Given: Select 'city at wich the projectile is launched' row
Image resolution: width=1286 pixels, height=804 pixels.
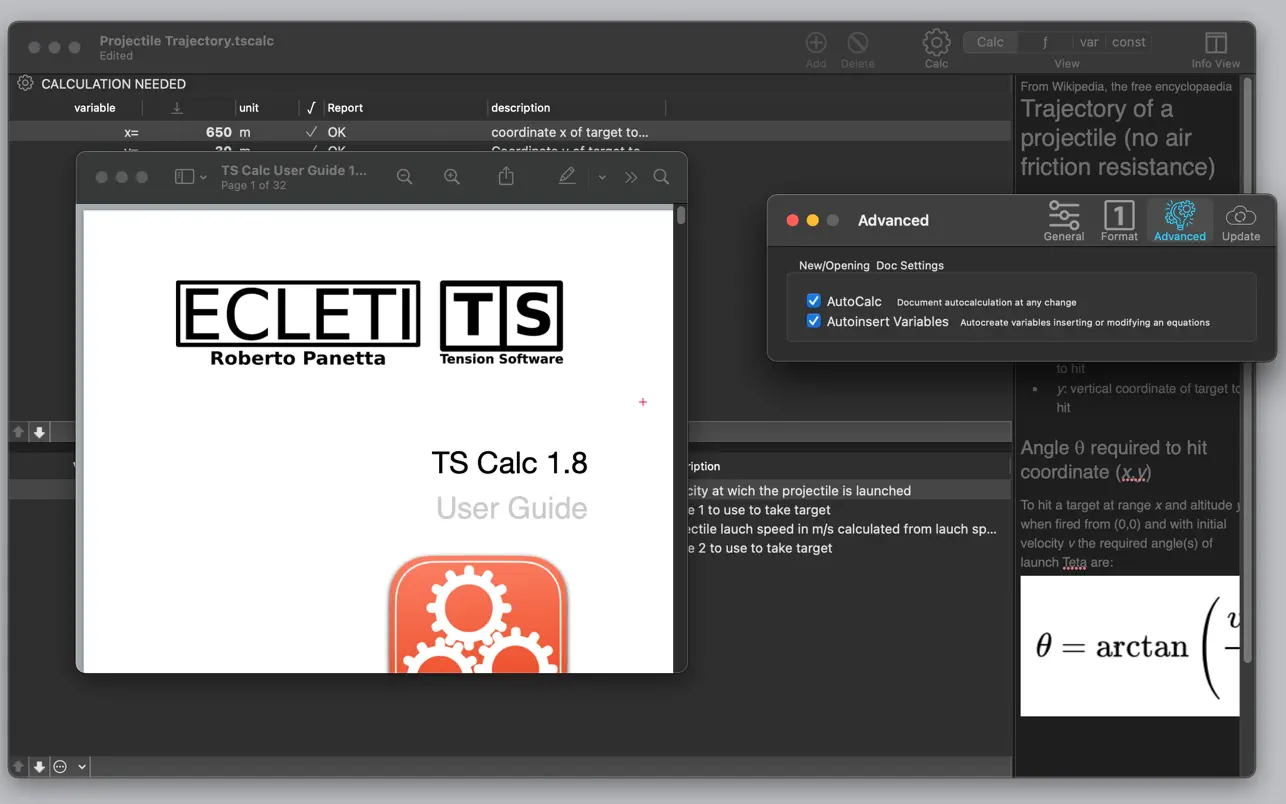Looking at the screenshot, I should (x=799, y=491).
